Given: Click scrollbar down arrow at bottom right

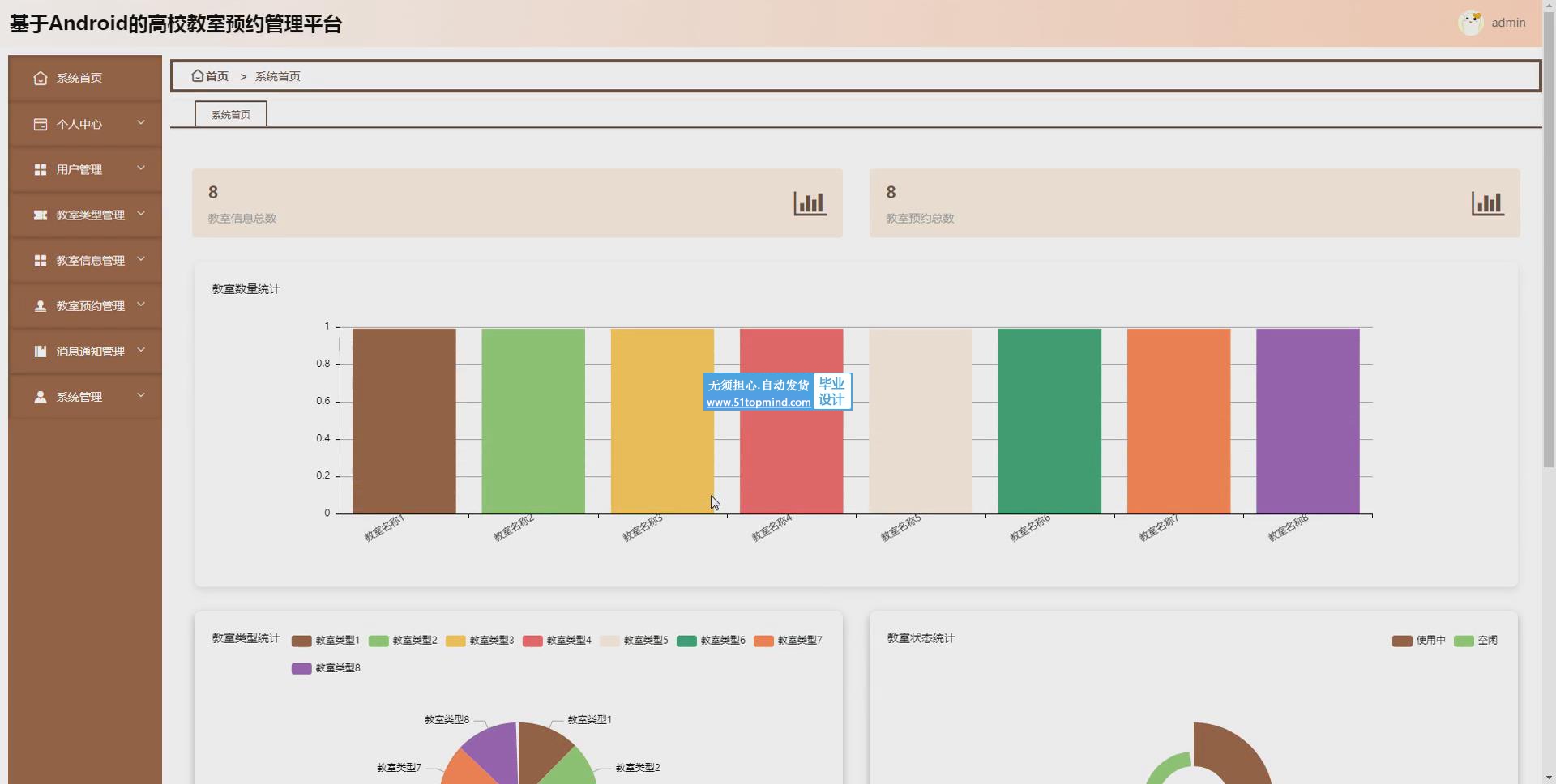Looking at the screenshot, I should [x=1549, y=778].
